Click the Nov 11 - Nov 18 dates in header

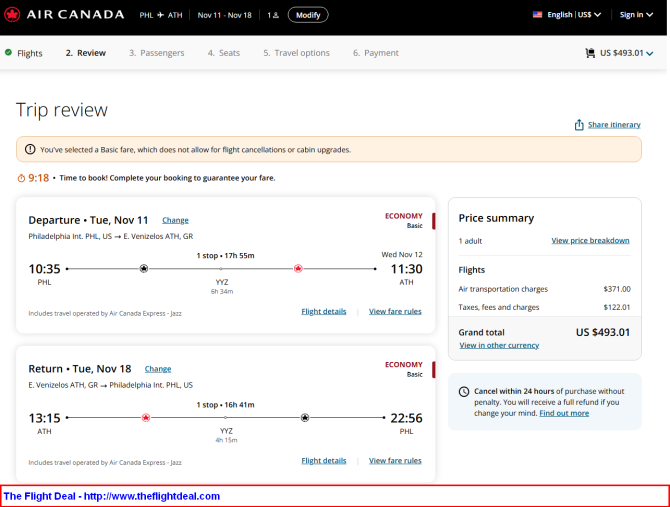[224, 15]
